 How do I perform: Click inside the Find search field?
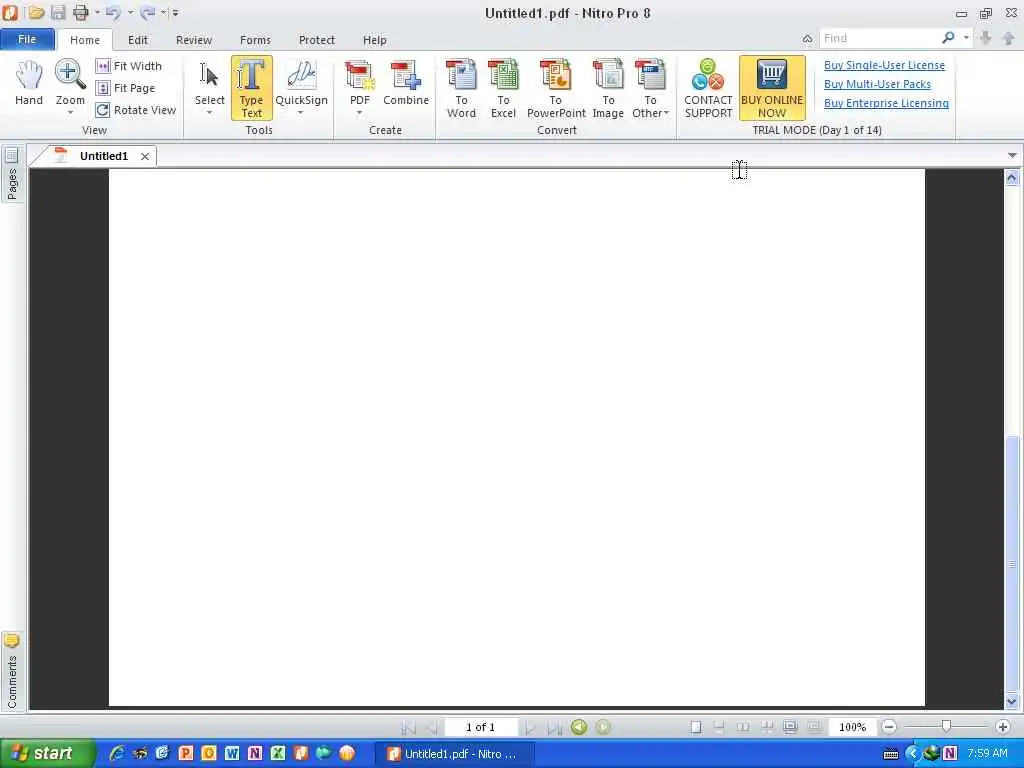[x=878, y=39]
